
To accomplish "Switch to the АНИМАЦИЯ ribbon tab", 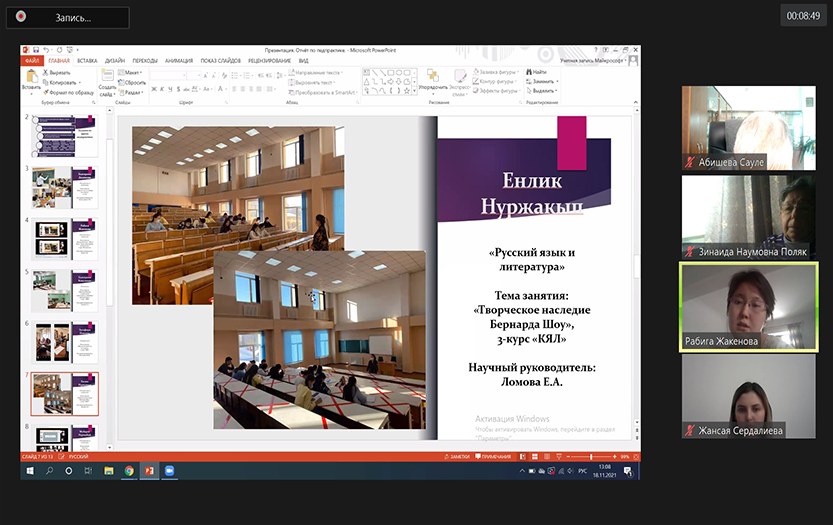I will tap(179, 60).
